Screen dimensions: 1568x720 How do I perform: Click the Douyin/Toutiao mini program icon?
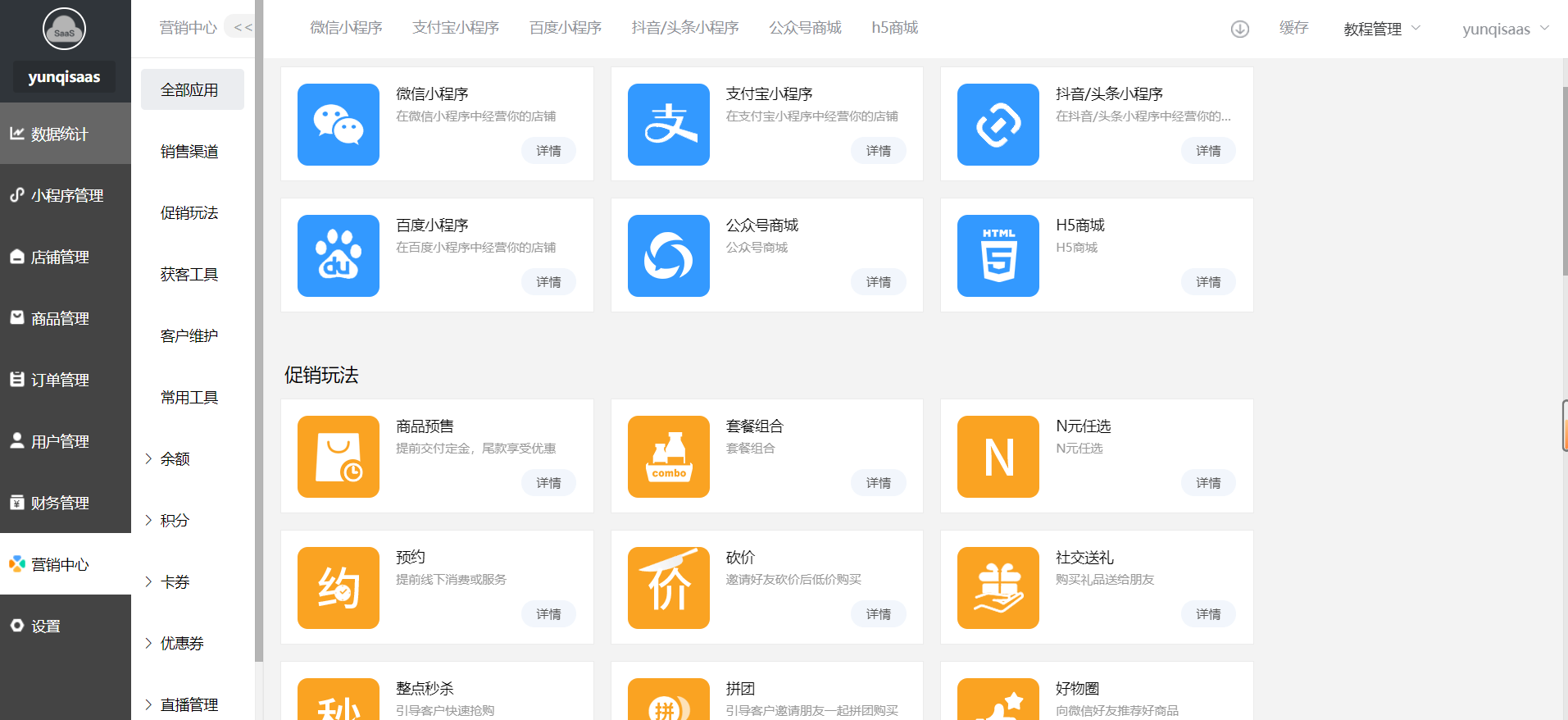pyautogui.click(x=998, y=125)
